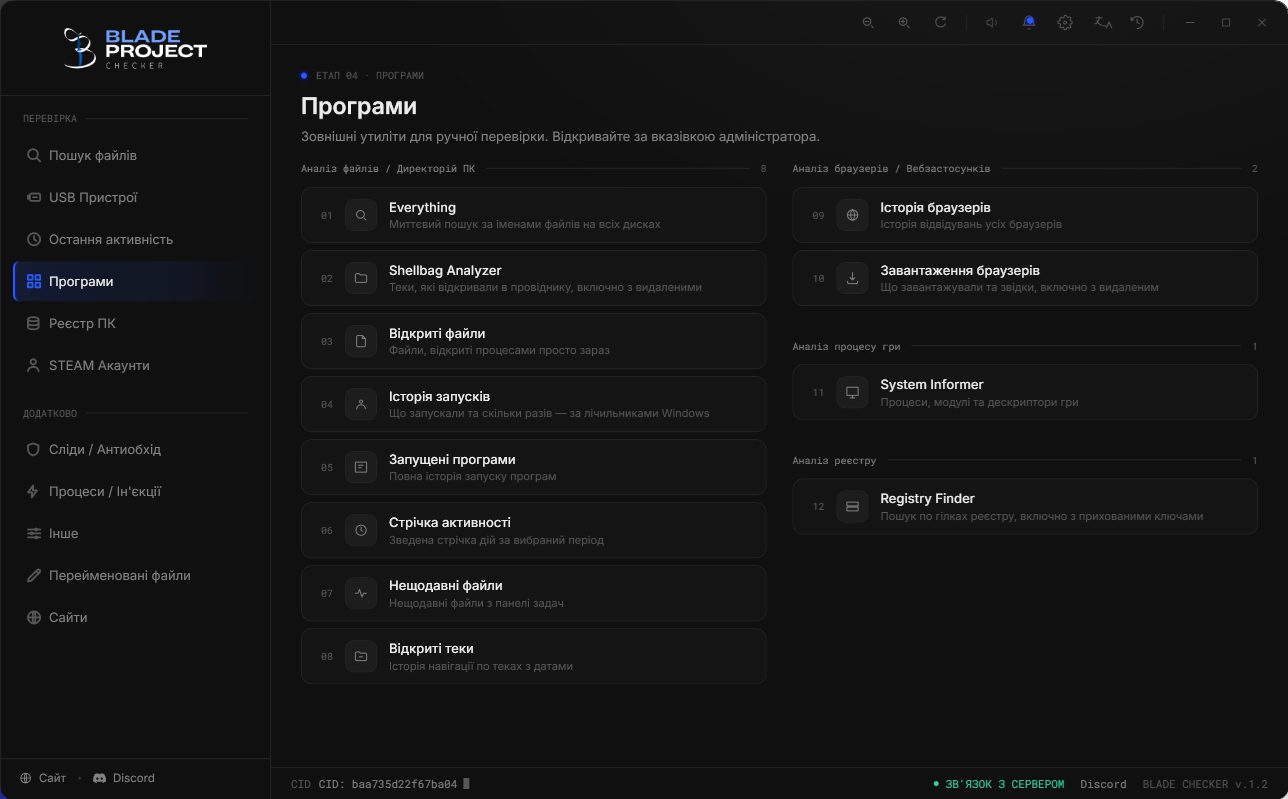Open Shellbag Analyzer tool
This screenshot has width=1288, height=799.
point(534,278)
